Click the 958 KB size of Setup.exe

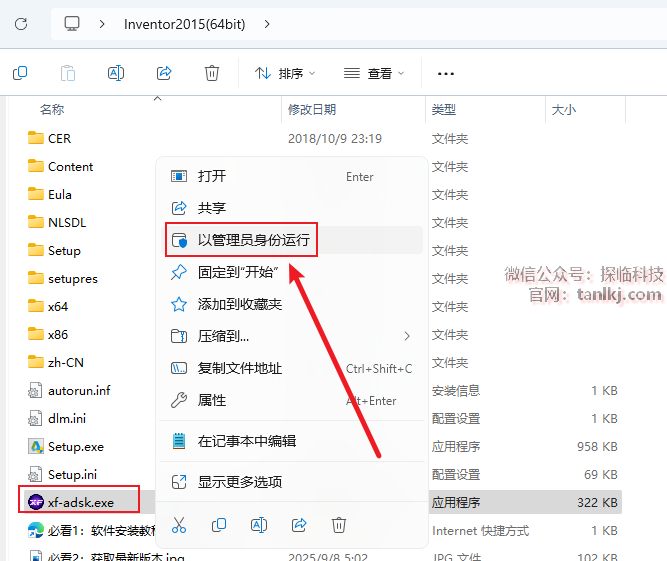[597, 447]
